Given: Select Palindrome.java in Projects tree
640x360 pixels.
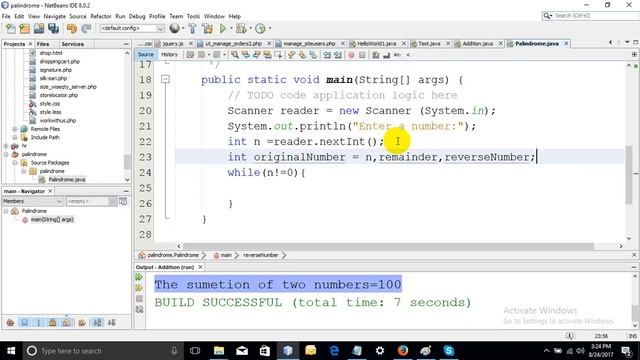Looking at the screenshot, I should point(67,180).
